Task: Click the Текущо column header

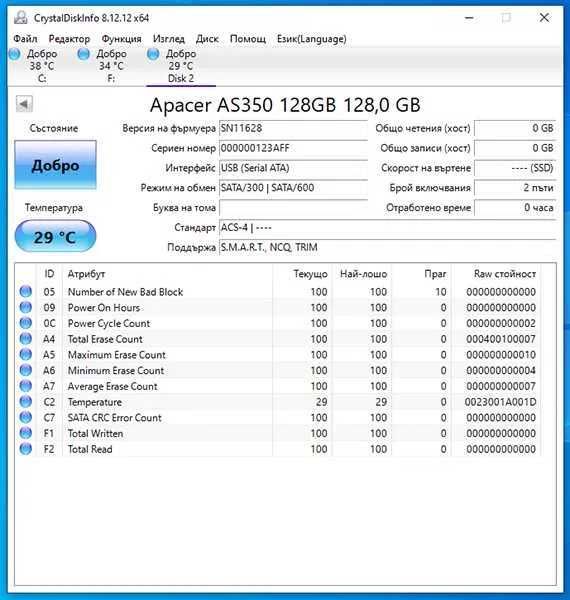Action: tap(303, 274)
